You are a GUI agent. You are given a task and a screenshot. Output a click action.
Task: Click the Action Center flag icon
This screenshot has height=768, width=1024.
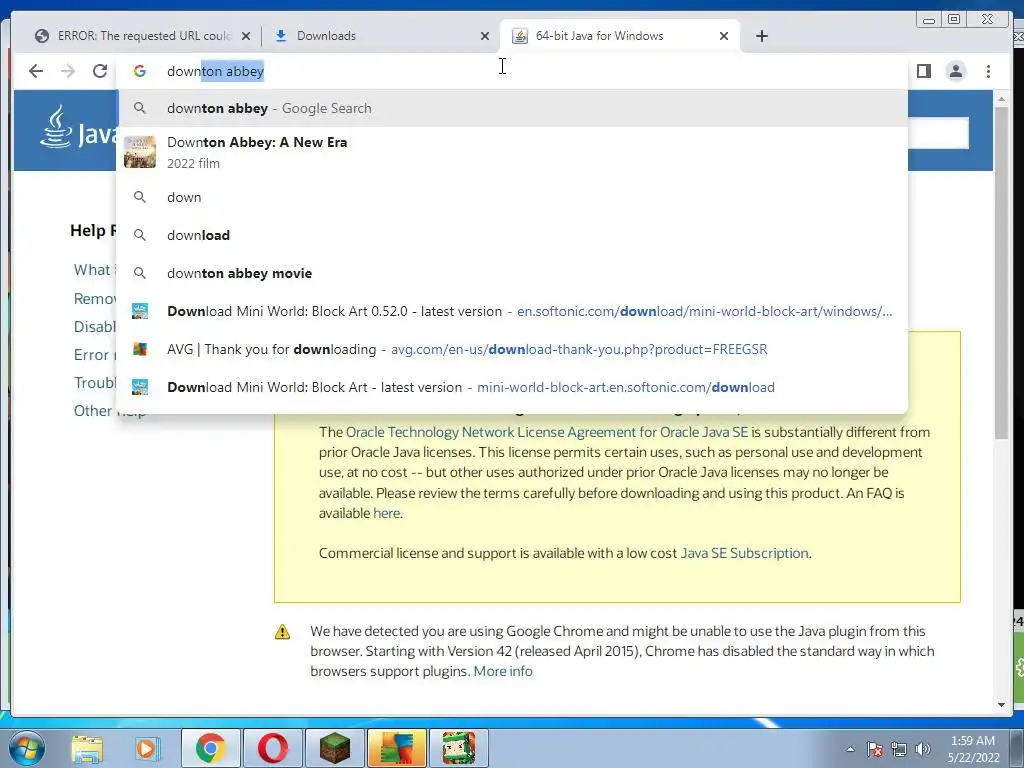[x=874, y=749]
